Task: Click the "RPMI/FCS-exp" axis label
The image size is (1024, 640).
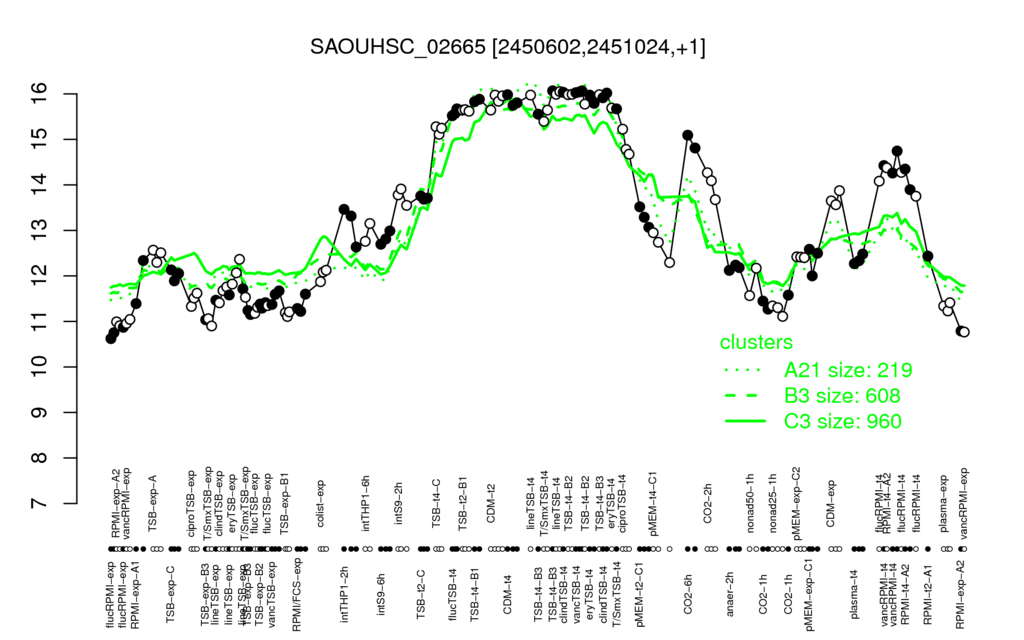Action: [x=296, y=595]
